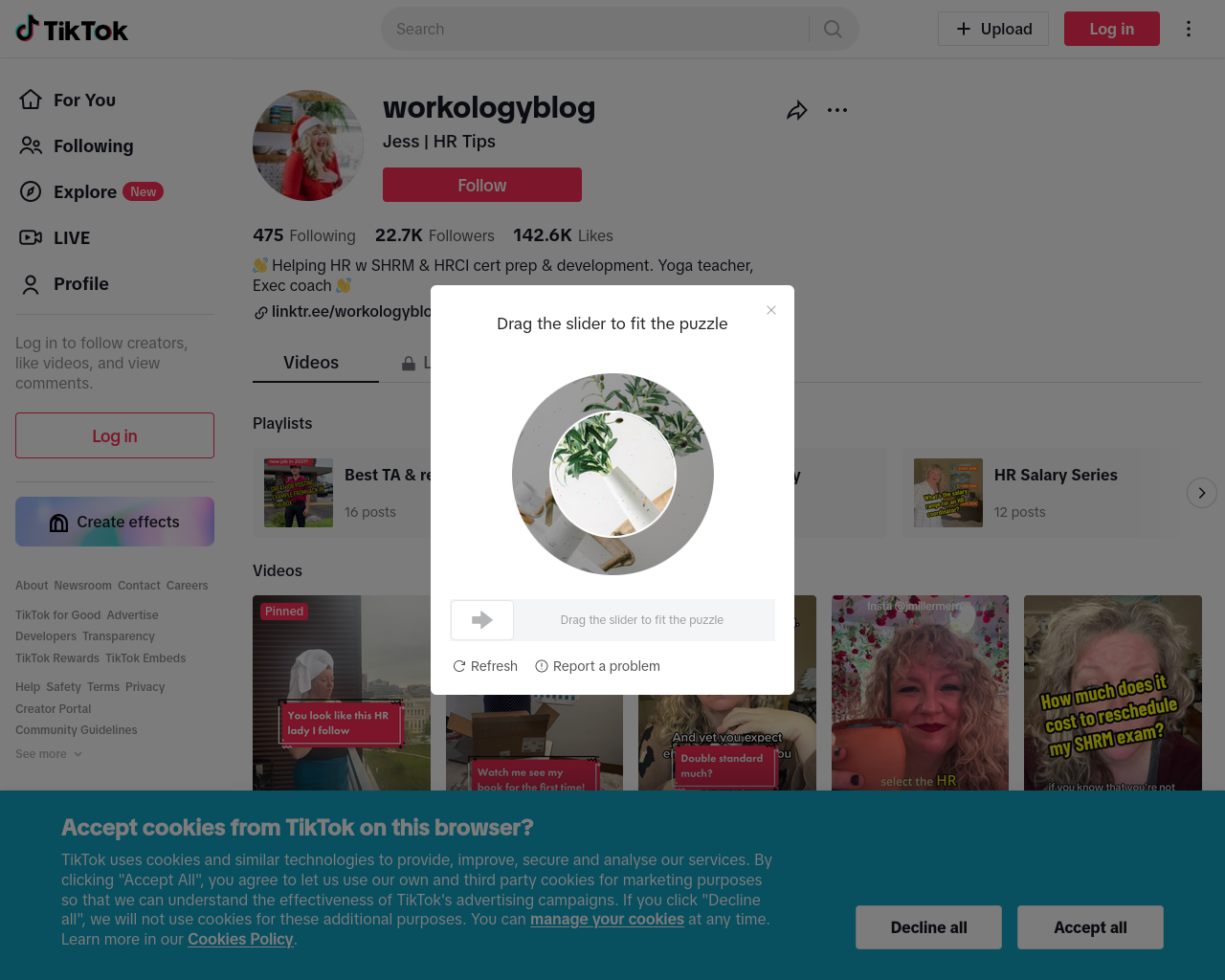Image resolution: width=1225 pixels, height=980 pixels.
Task: Expand See more footer links
Action: point(49,754)
